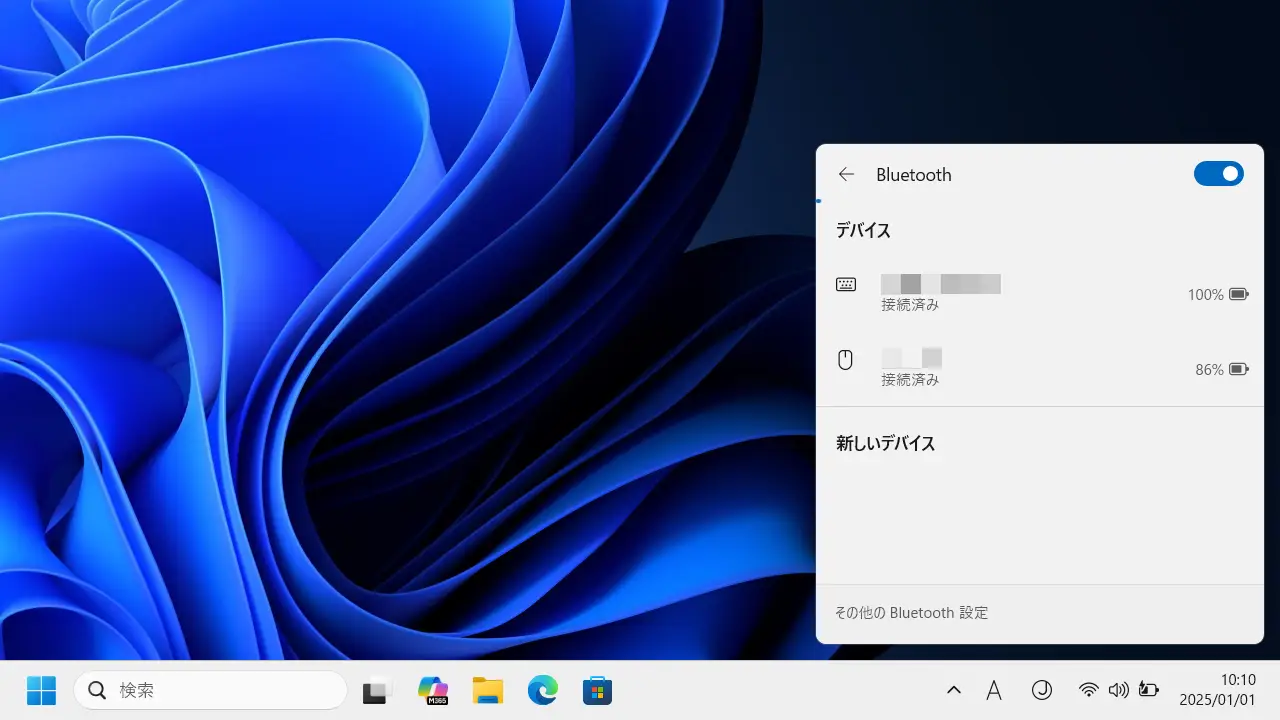
Task: Click 新しいデバイス in the Bluetooth panel
Action: click(886, 443)
